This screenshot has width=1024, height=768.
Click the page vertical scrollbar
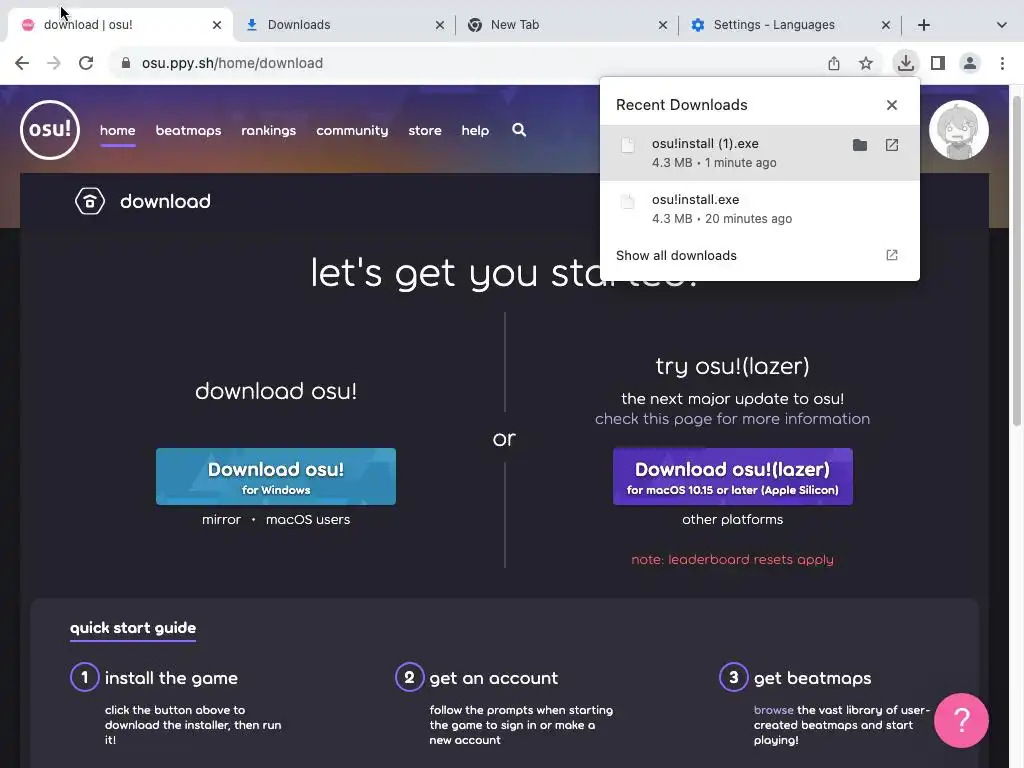[1017, 261]
